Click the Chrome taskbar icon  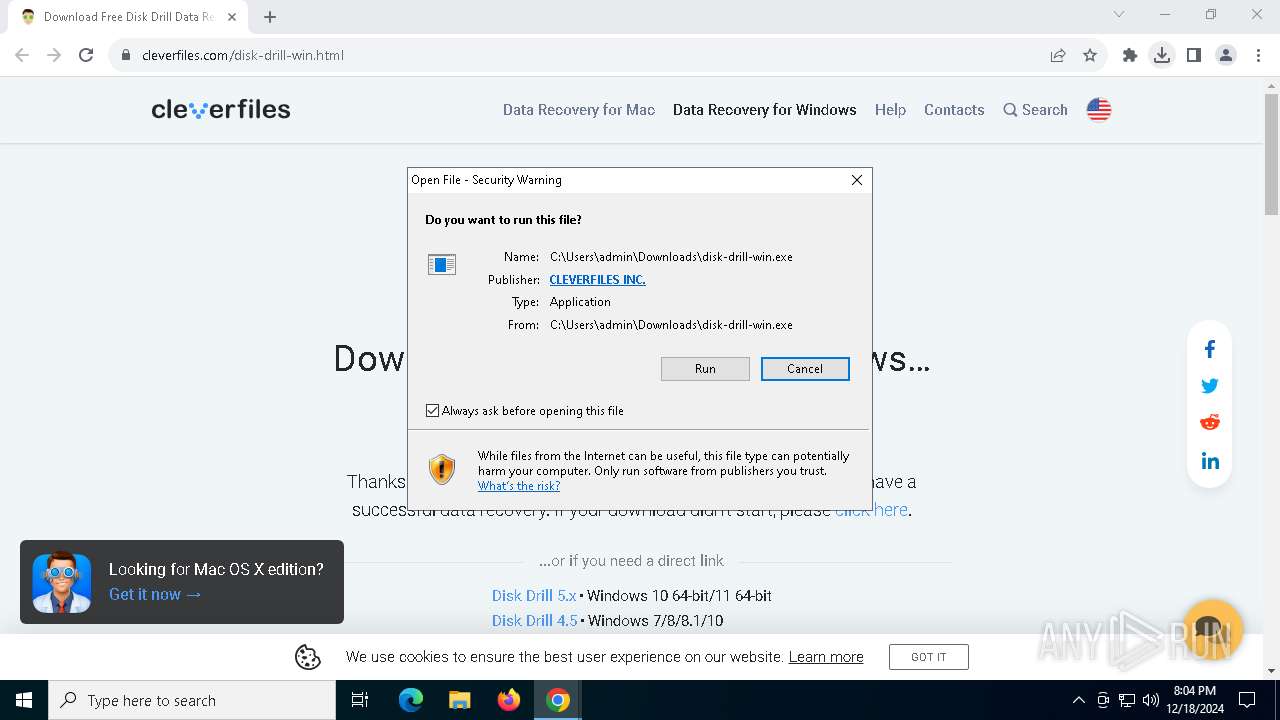[558, 700]
